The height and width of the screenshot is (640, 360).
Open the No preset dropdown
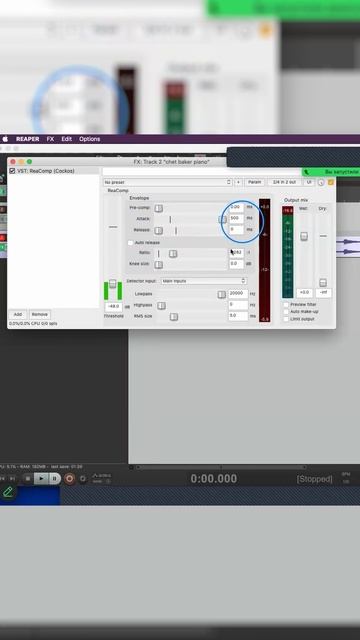click(167, 182)
